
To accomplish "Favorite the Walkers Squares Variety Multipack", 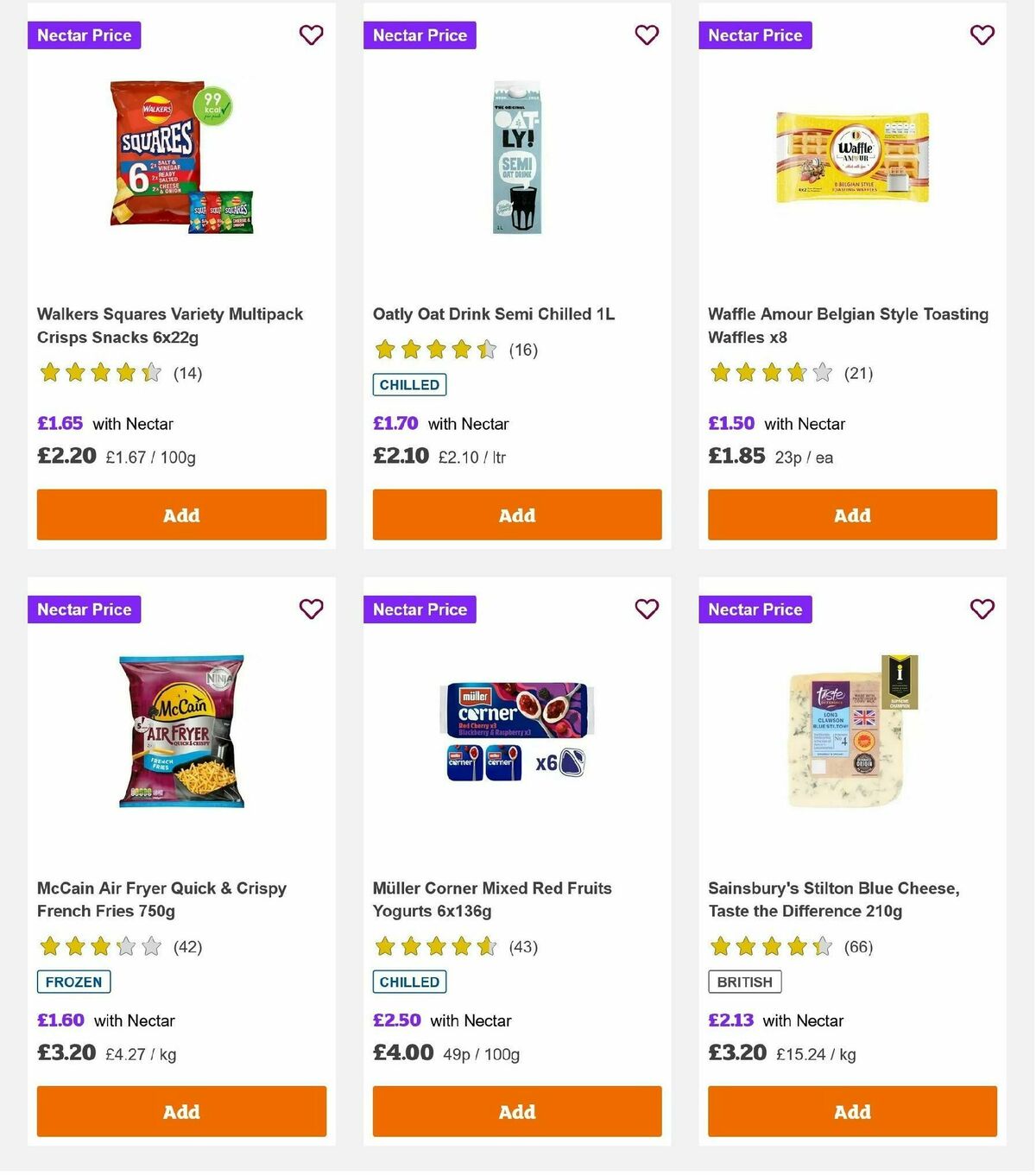I will 311,35.
